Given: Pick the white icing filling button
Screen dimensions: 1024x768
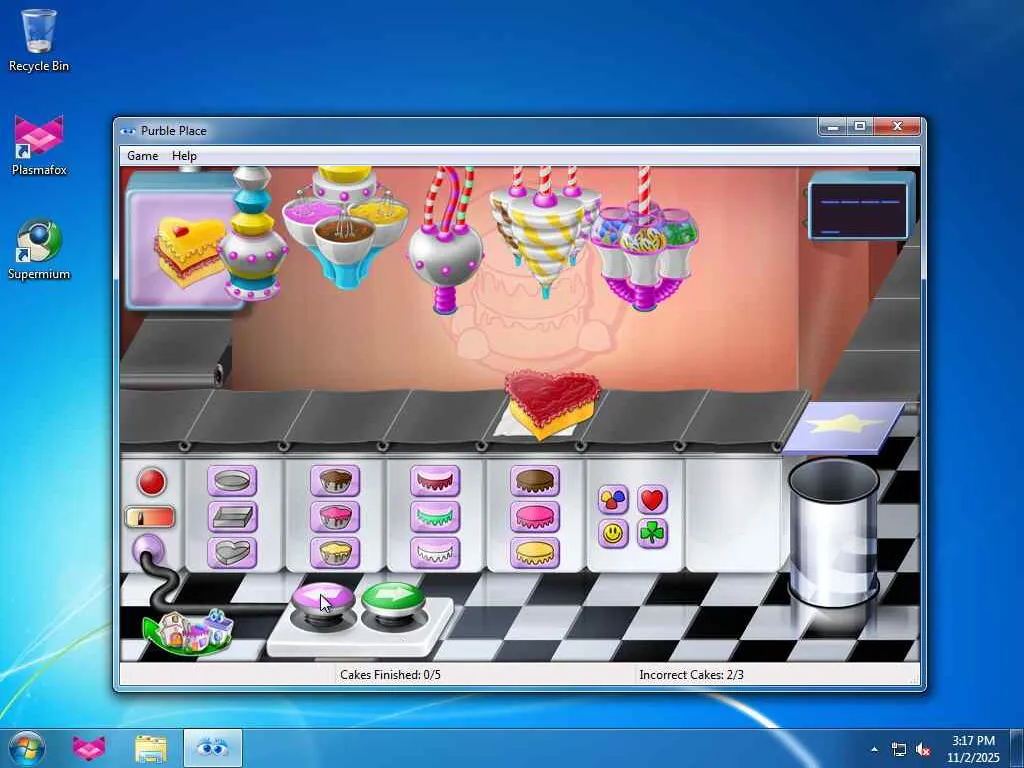Looking at the screenshot, I should pyautogui.click(x=435, y=552).
